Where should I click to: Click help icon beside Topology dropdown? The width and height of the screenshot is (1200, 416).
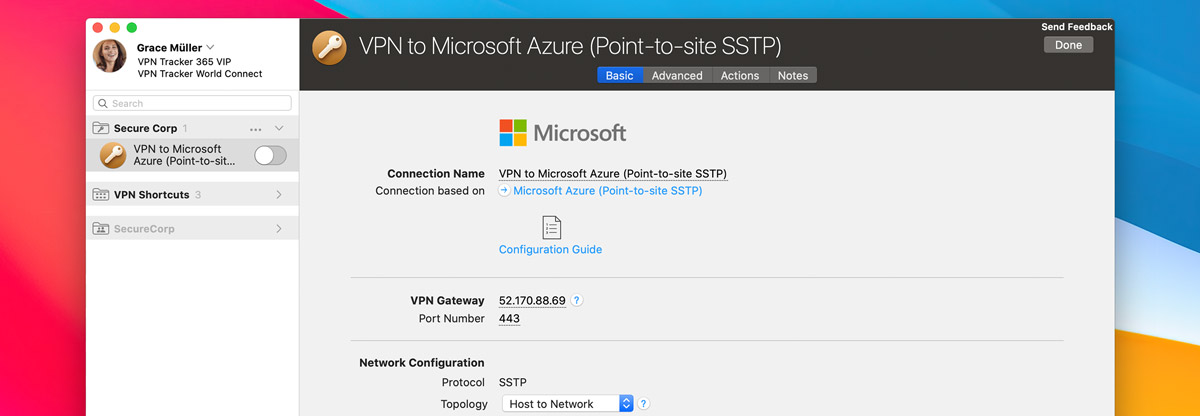(x=644, y=404)
